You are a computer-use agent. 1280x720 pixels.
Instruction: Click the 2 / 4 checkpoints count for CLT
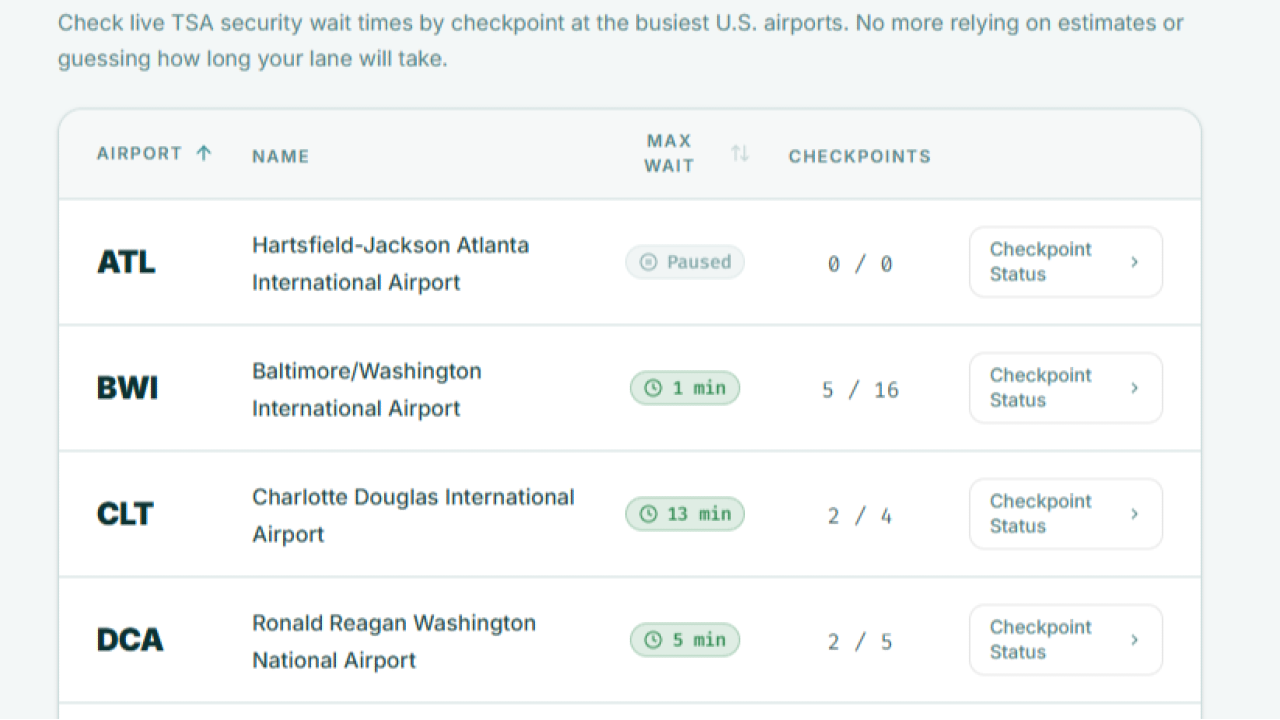point(860,514)
